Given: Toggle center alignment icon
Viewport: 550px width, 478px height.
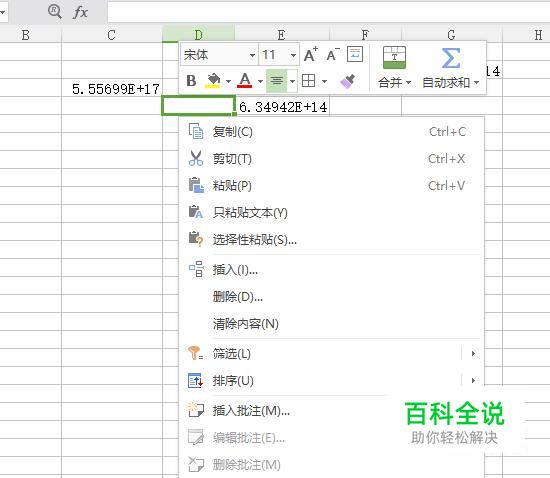Looking at the screenshot, I should click(x=276, y=81).
